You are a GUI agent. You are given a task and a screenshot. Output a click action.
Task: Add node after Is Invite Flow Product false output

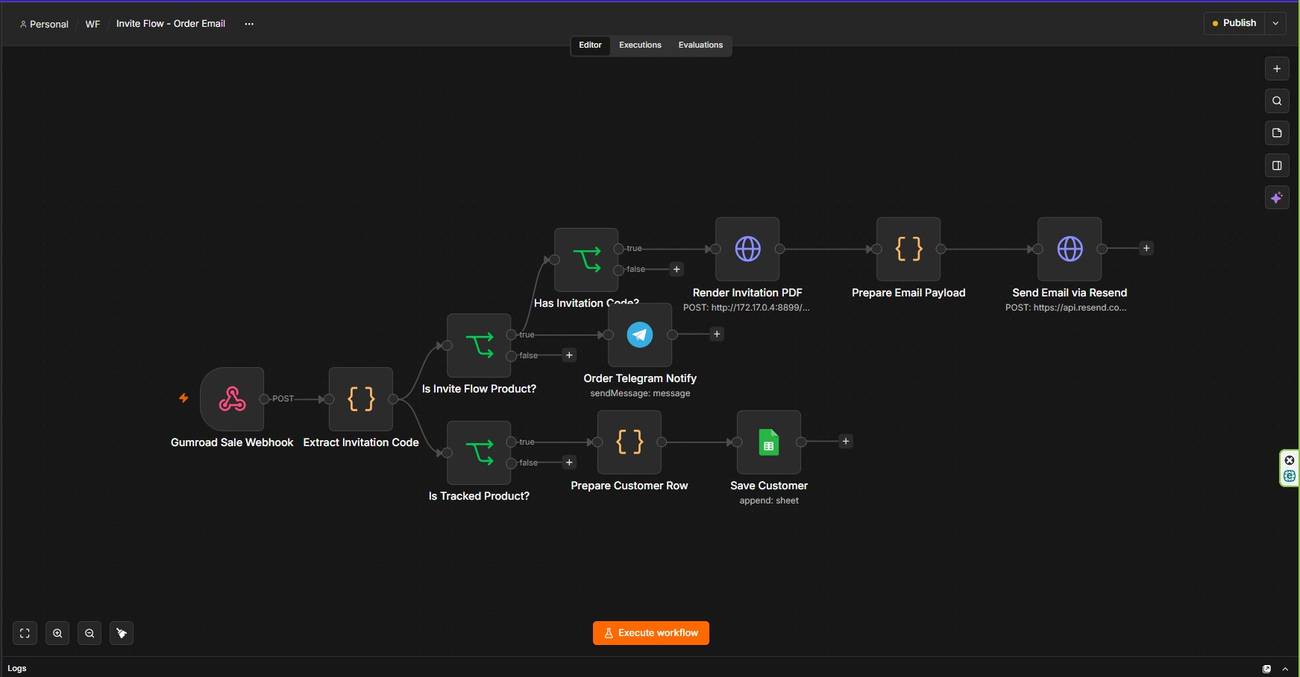[569, 355]
